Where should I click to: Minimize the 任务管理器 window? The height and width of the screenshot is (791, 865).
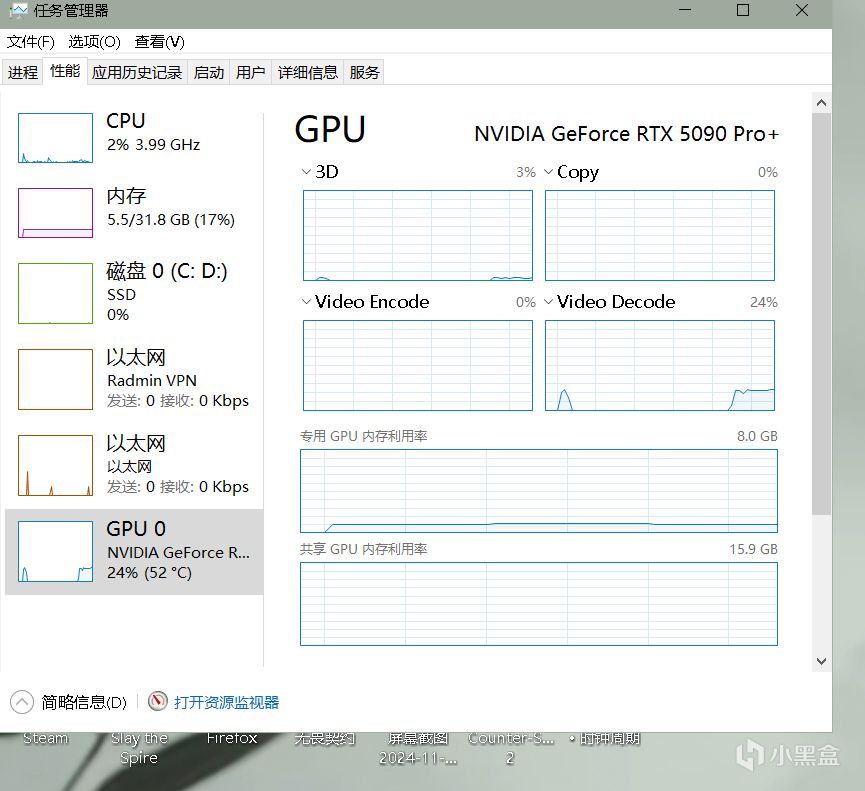685,10
